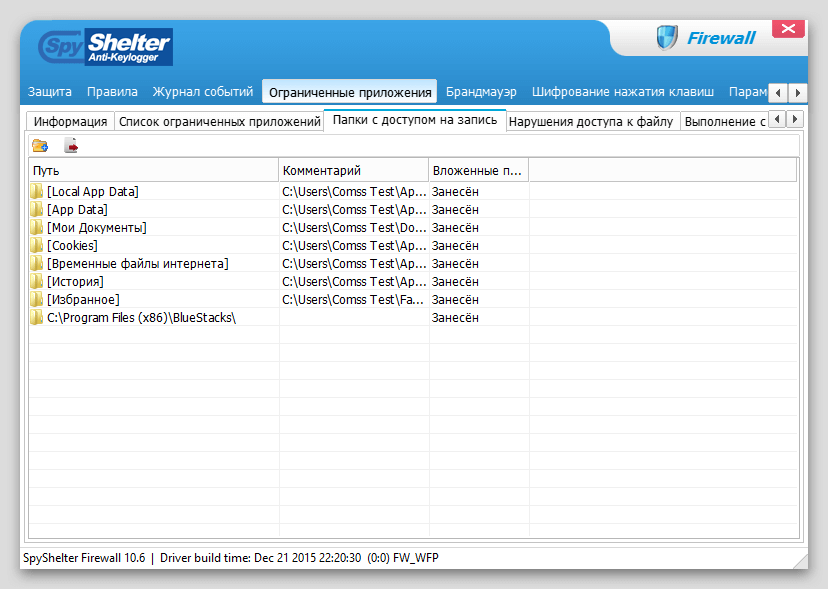828x589 pixels.
Task: Select the [История] entry
Action: tap(75, 281)
